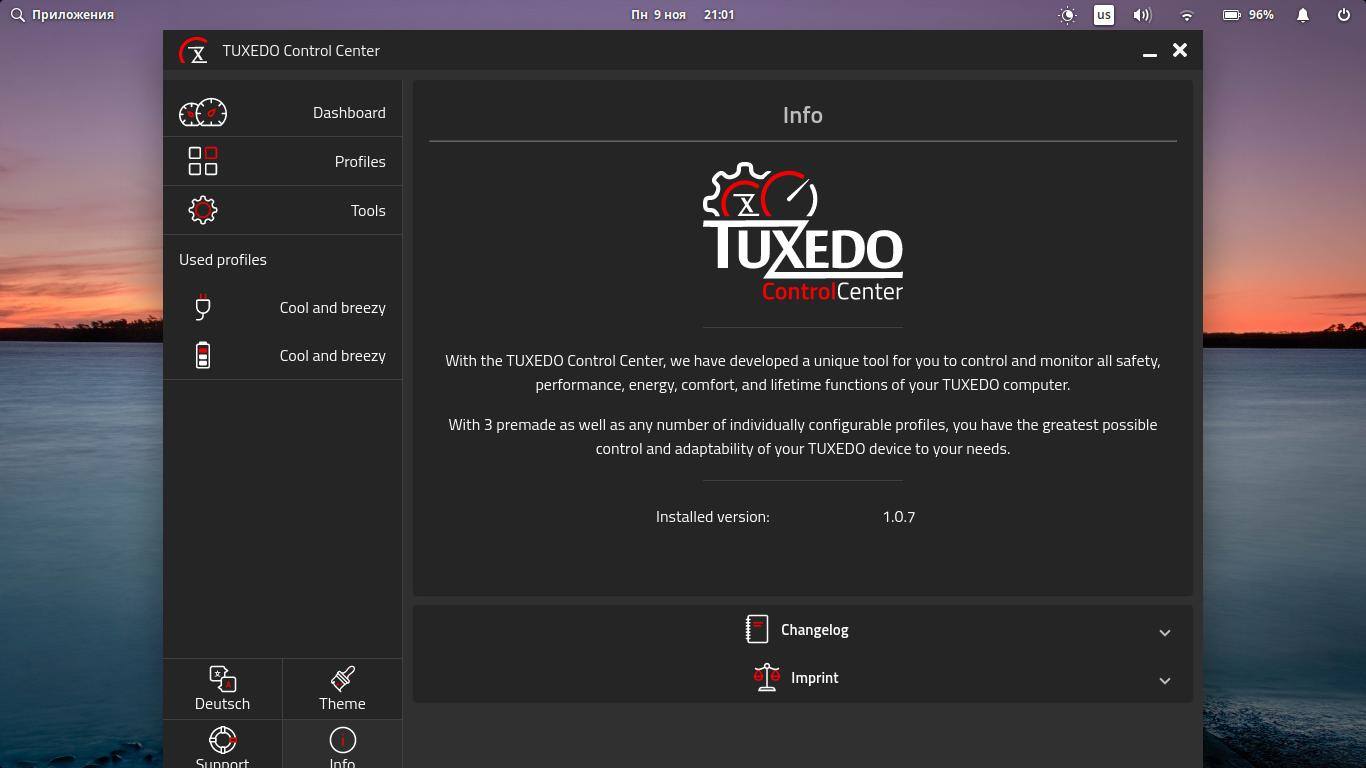Click the volume speaker icon
1366x768 pixels.
click(x=1142, y=15)
